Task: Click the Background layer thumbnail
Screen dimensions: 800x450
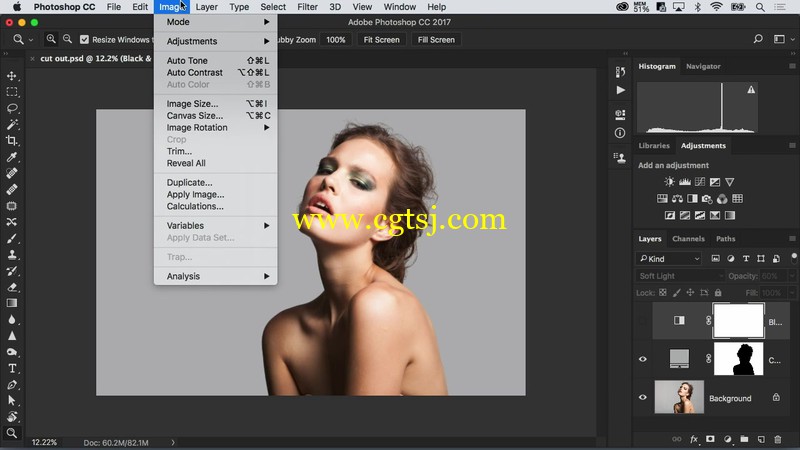Action: click(679, 397)
